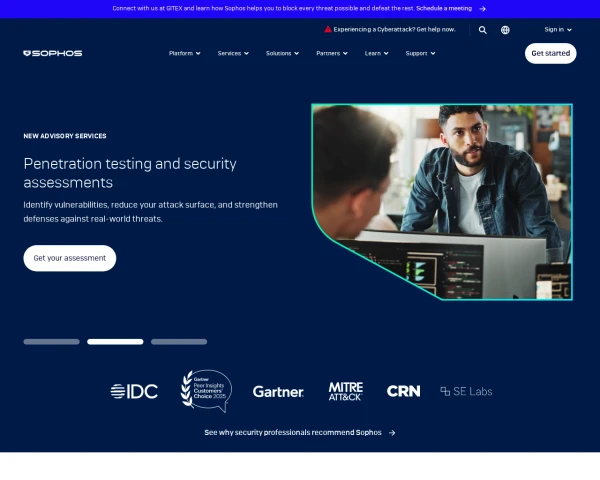Open the Services menu
The width and height of the screenshot is (600, 480).
[x=233, y=53]
